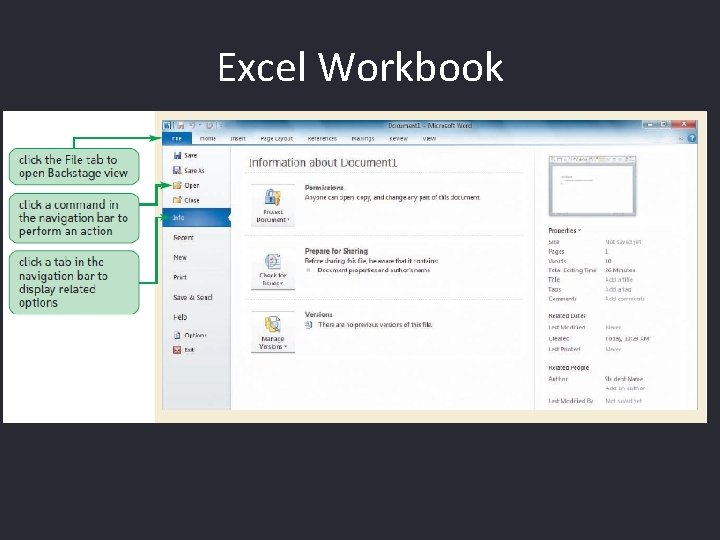Open the References ribbon tab

click(x=322, y=138)
